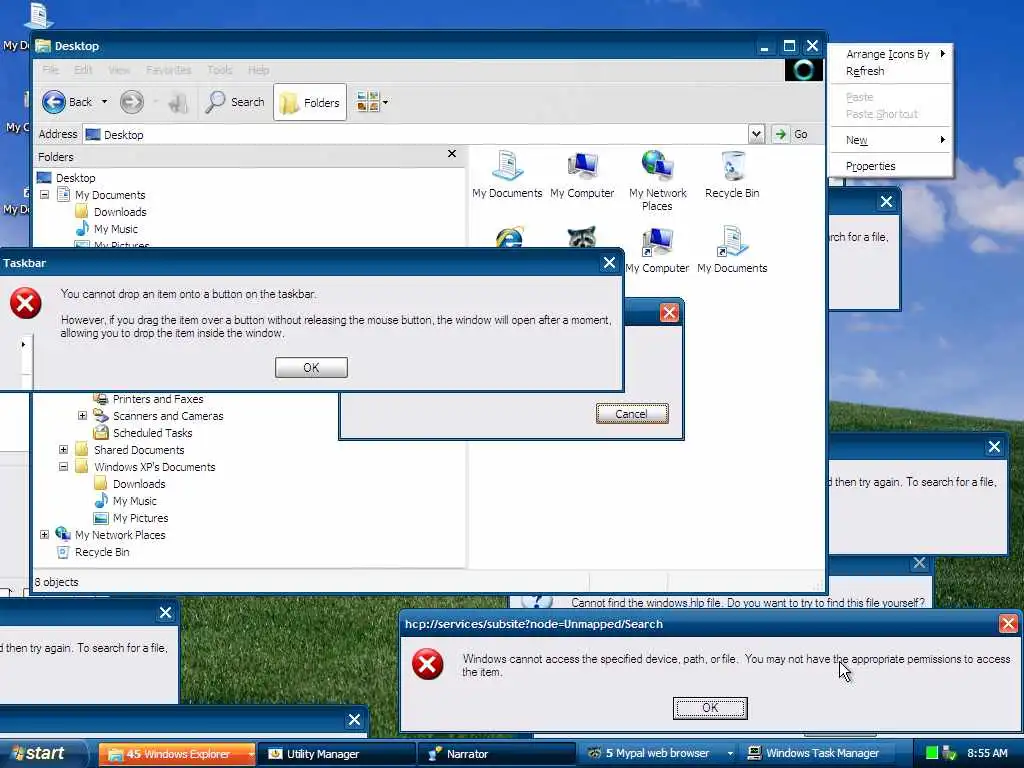1024x768 pixels.
Task: Close the hcp://services error dialog
Action: [x=1008, y=624]
